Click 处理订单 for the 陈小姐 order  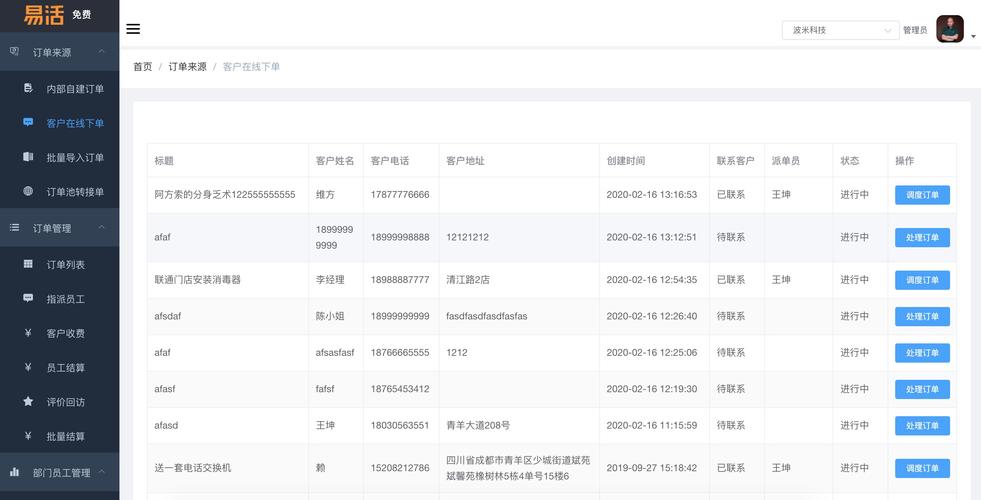click(921, 316)
